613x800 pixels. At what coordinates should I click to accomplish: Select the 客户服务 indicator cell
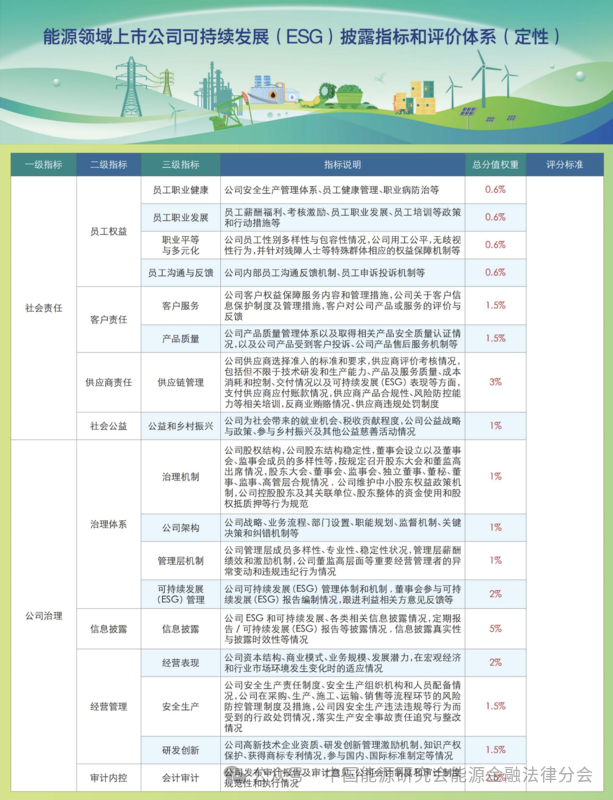(x=181, y=306)
